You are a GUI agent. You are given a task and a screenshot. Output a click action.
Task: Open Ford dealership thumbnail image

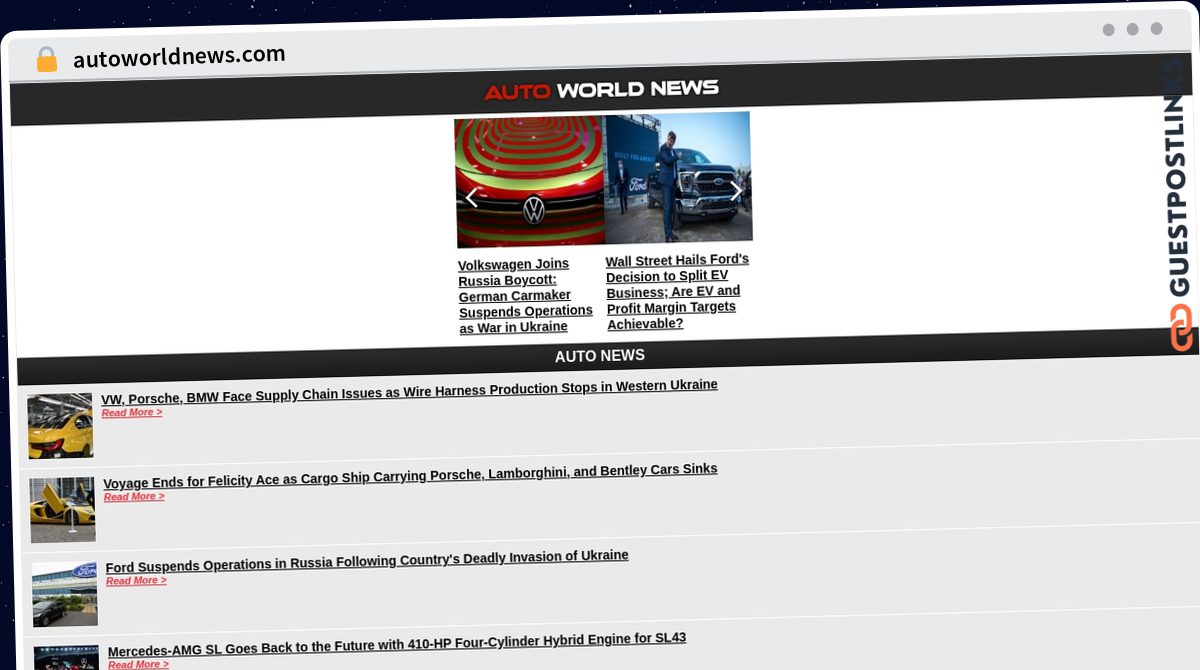(x=65, y=594)
